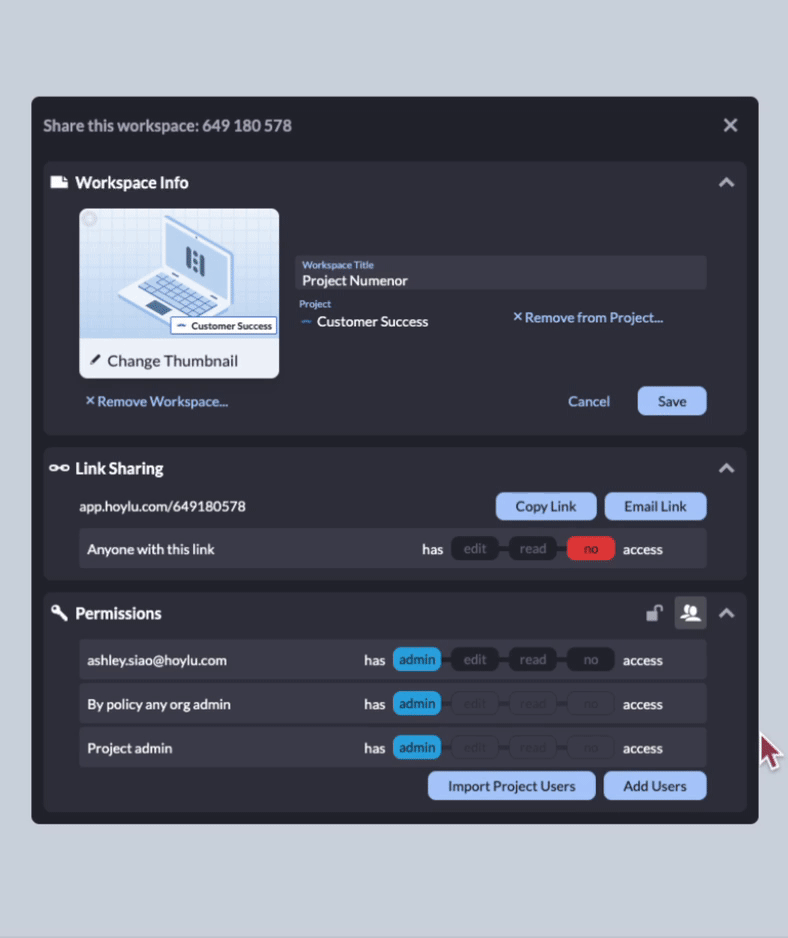Screen dimensions: 788x938
Task: Click Change Thumbnail
Action: (172, 361)
